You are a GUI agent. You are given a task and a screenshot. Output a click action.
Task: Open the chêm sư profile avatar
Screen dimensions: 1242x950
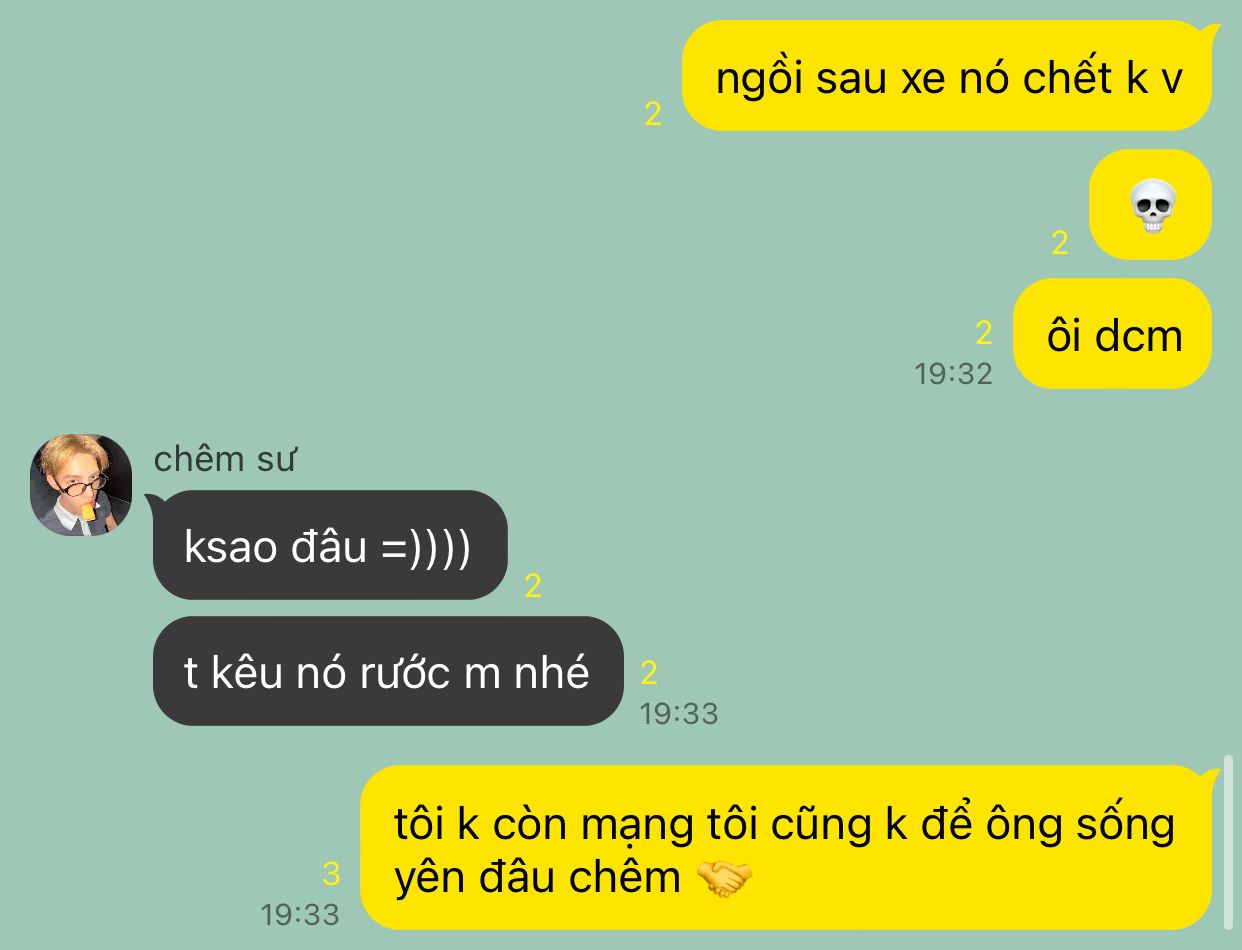click(81, 485)
